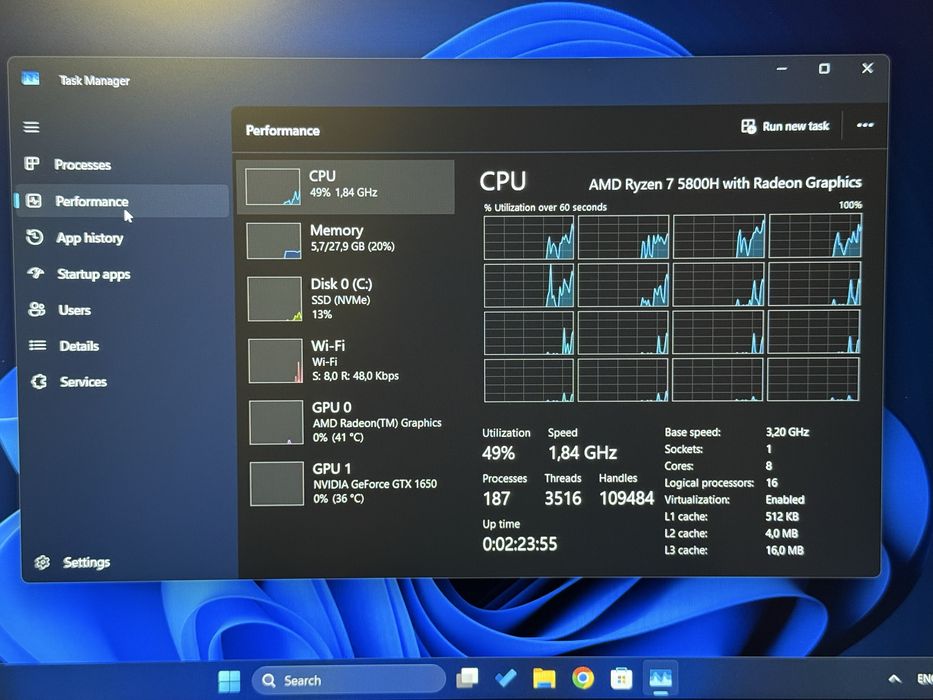Click the Virtualization Enabled value
Screen dimensions: 933x700
point(785,499)
